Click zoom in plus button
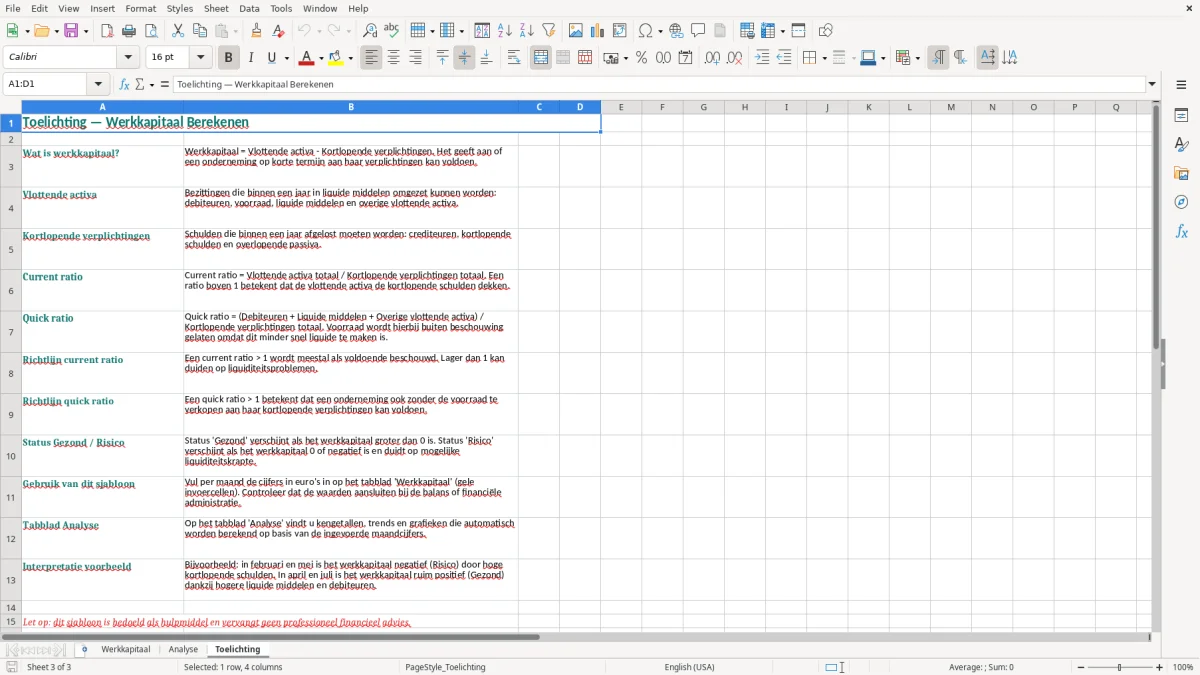This screenshot has height=675, width=1200. [1160, 667]
